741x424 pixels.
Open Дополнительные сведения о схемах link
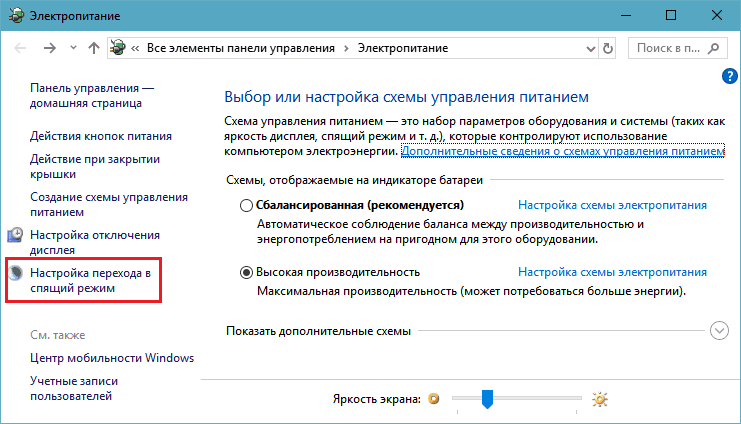point(562,152)
